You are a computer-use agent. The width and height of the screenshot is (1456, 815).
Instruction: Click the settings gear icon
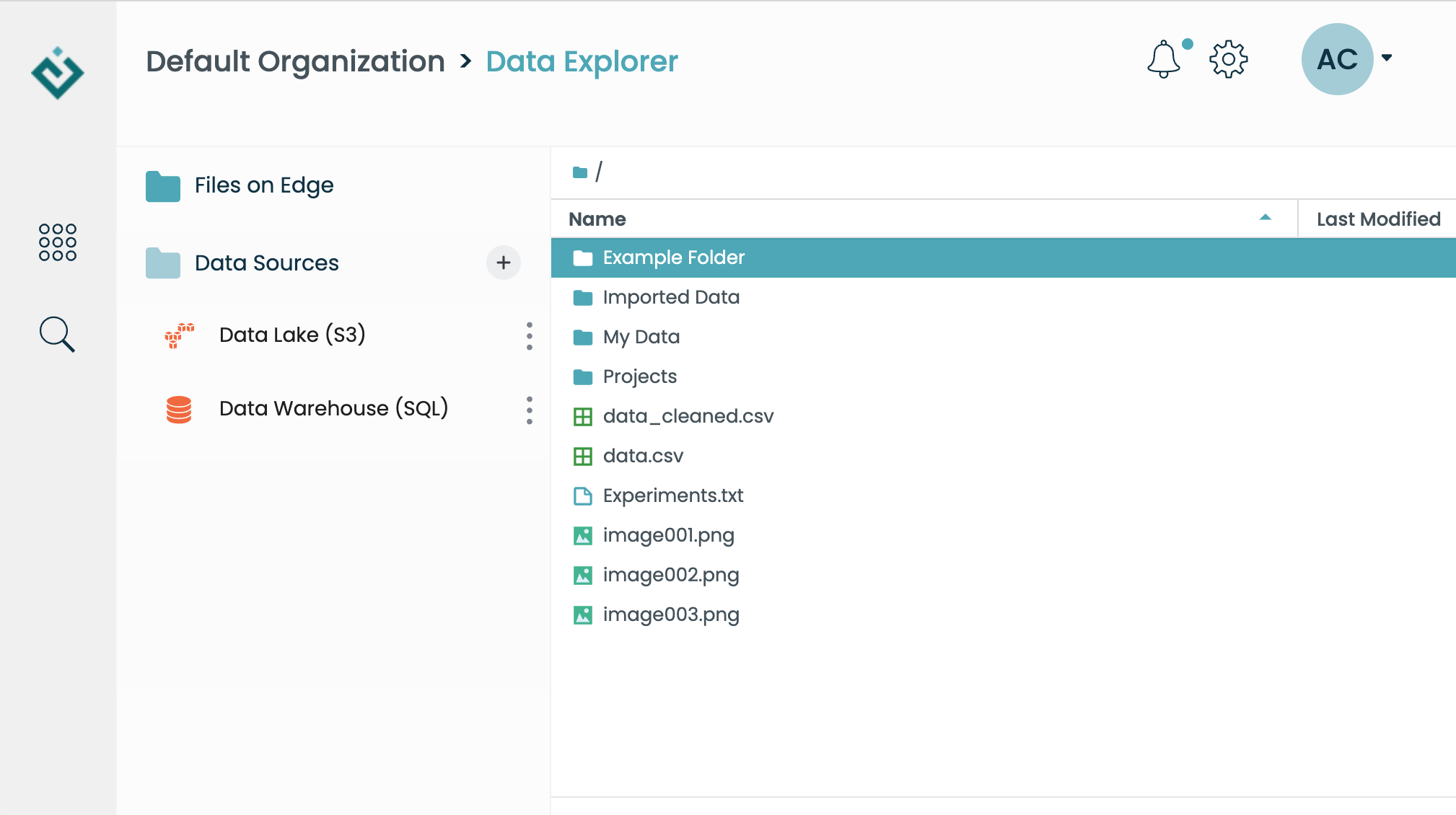(x=1227, y=58)
